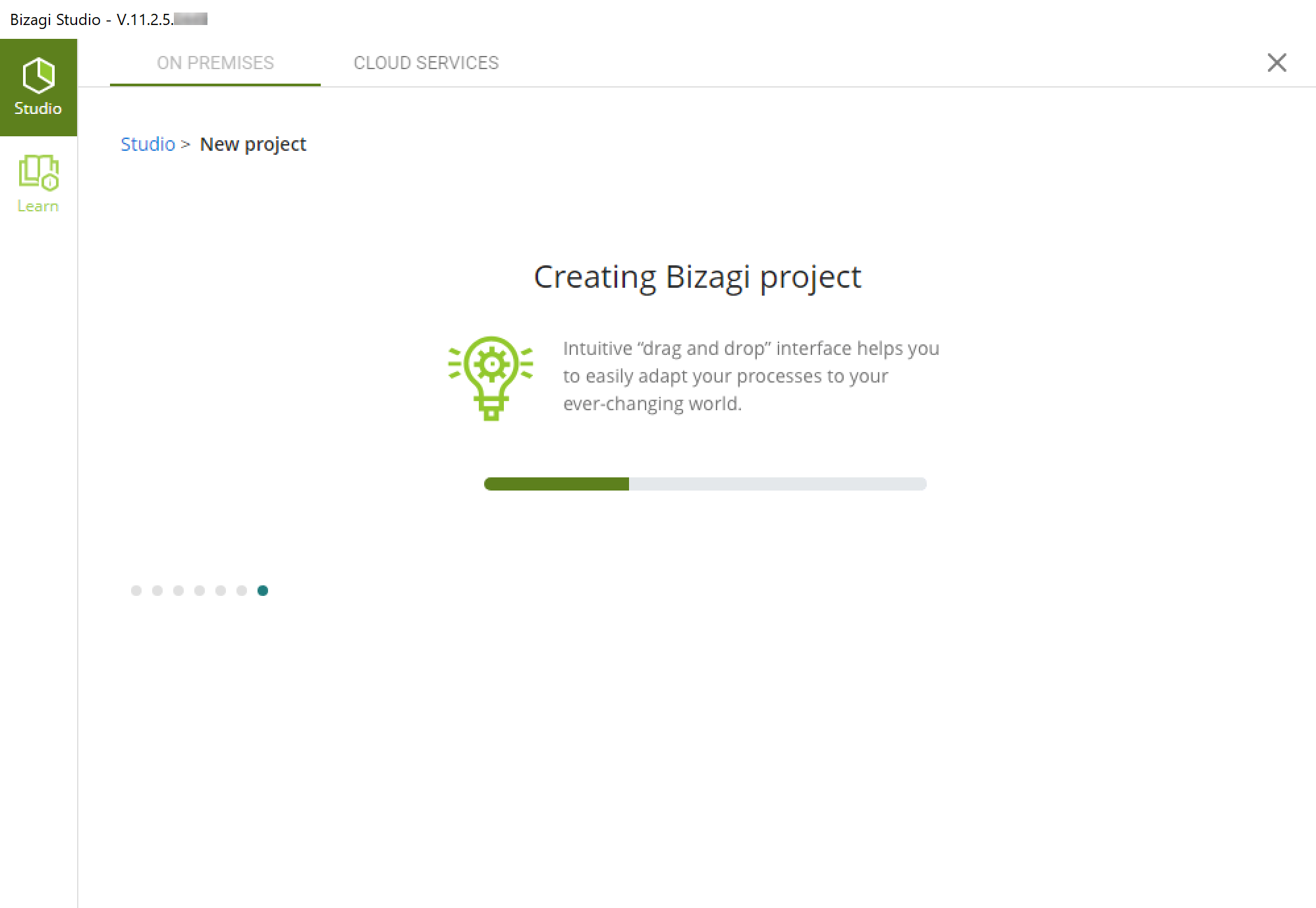Click the 'Creating Bizagi project' heading
Screen dimensions: 1316x908
coord(698,277)
